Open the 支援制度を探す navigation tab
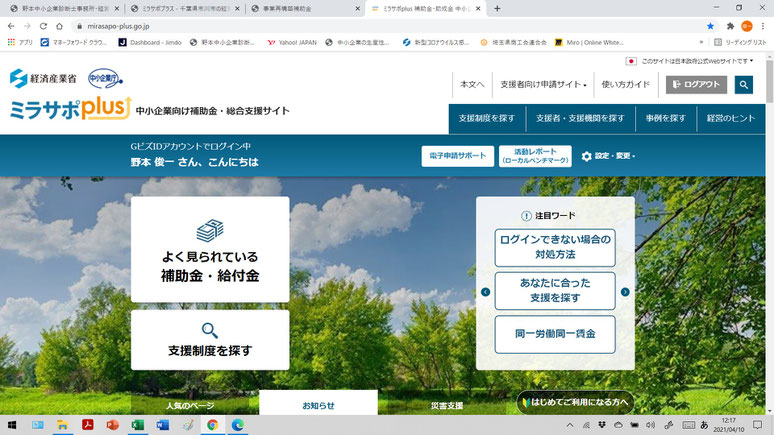Viewport: 774px width, 435px height. tap(487, 119)
